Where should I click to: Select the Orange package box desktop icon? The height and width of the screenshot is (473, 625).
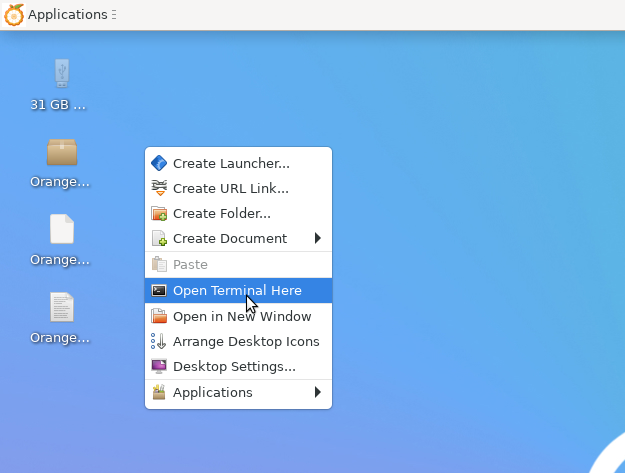(x=62, y=152)
